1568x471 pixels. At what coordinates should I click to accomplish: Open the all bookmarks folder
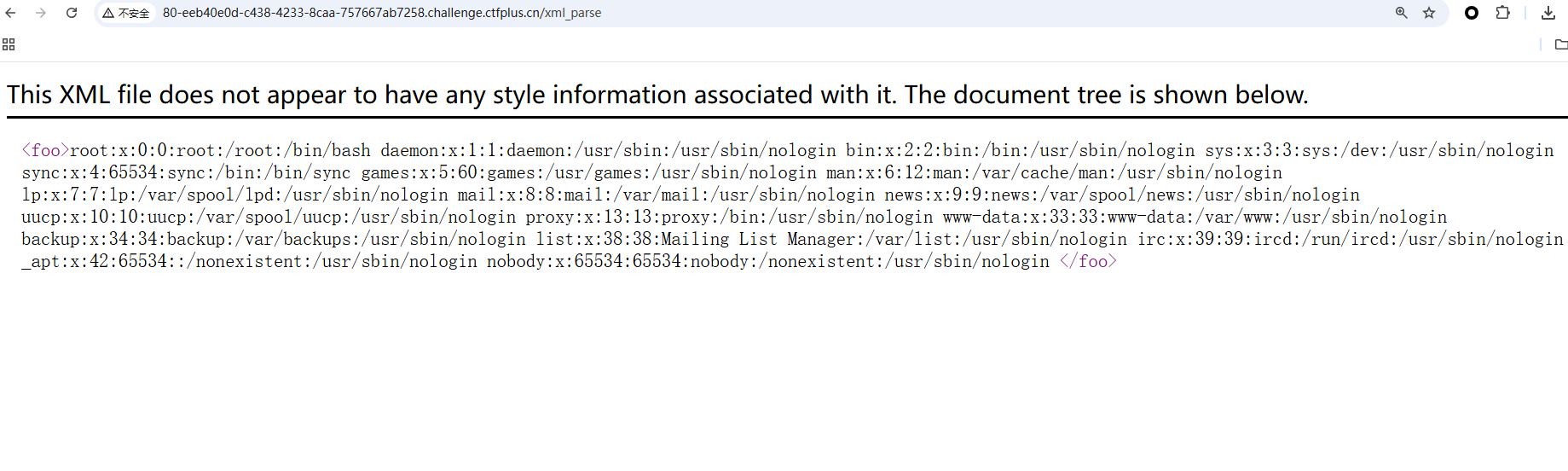[x=1560, y=44]
